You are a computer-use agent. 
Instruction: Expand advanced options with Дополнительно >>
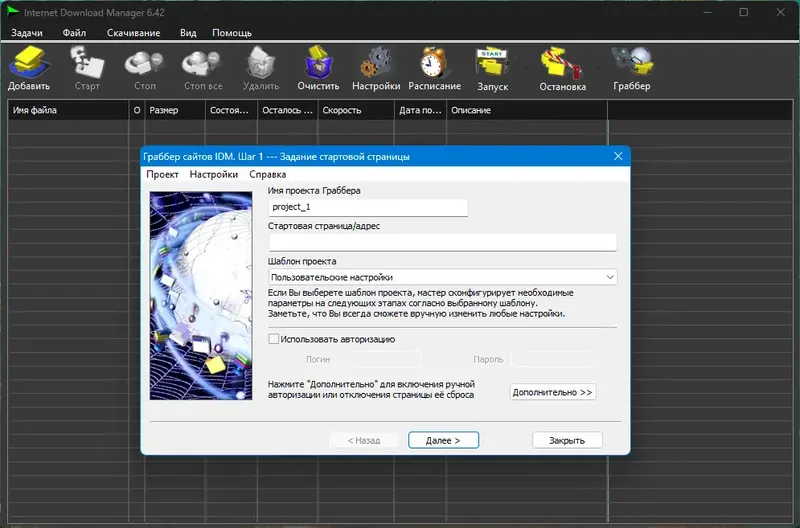[553, 392]
